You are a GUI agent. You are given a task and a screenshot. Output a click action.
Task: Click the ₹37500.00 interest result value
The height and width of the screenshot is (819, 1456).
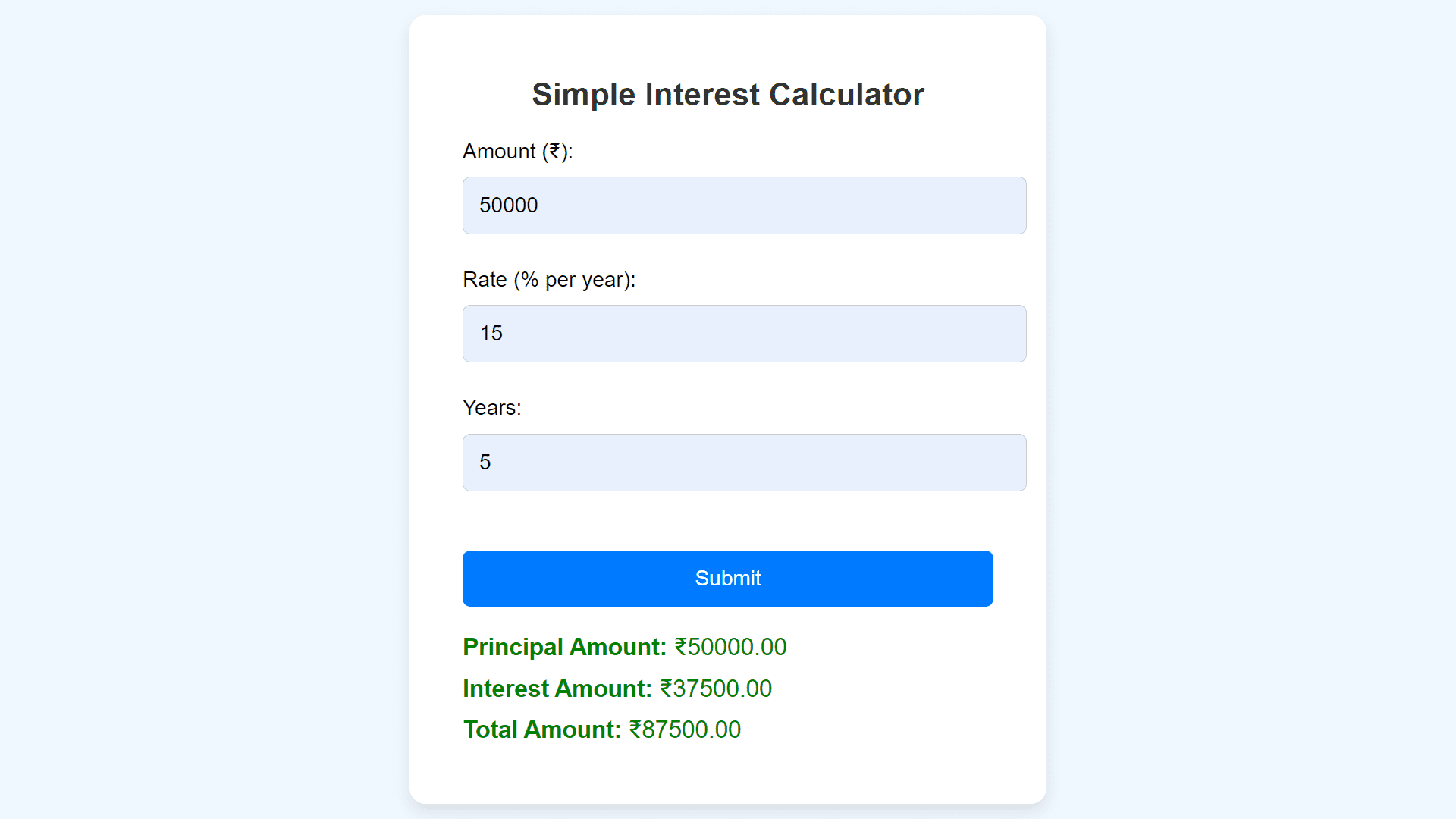pyautogui.click(x=716, y=689)
